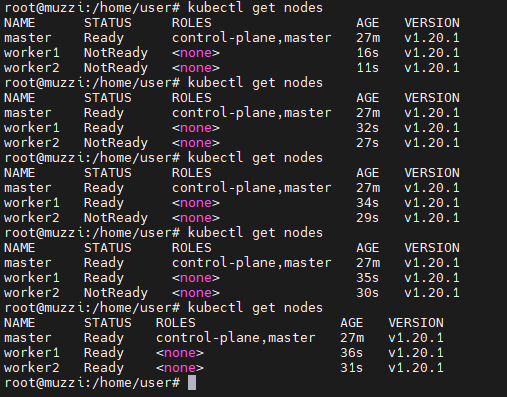Select the worker2 name in the row aged 31s

(32, 368)
